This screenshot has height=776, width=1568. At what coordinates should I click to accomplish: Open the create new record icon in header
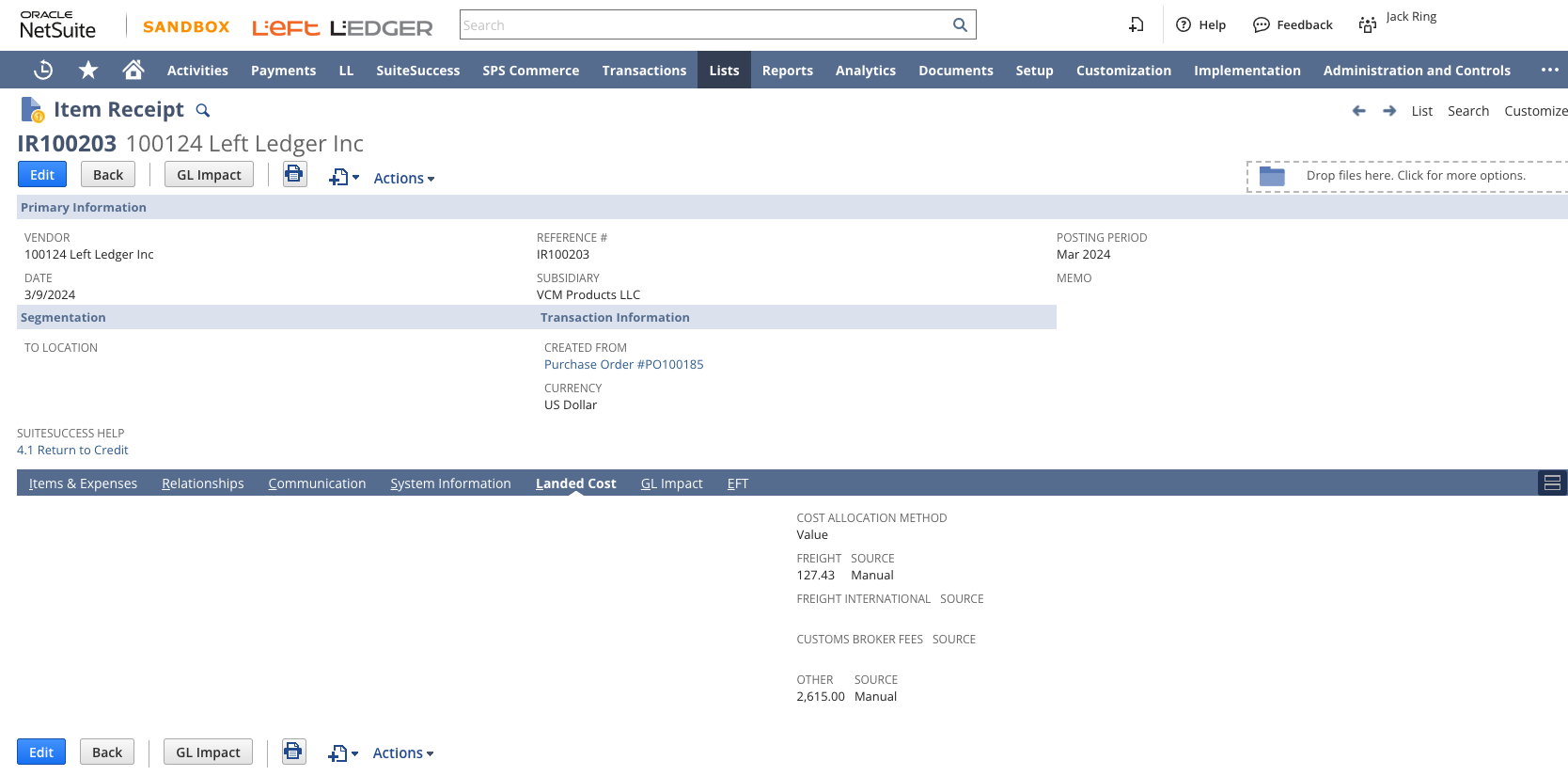1137,24
